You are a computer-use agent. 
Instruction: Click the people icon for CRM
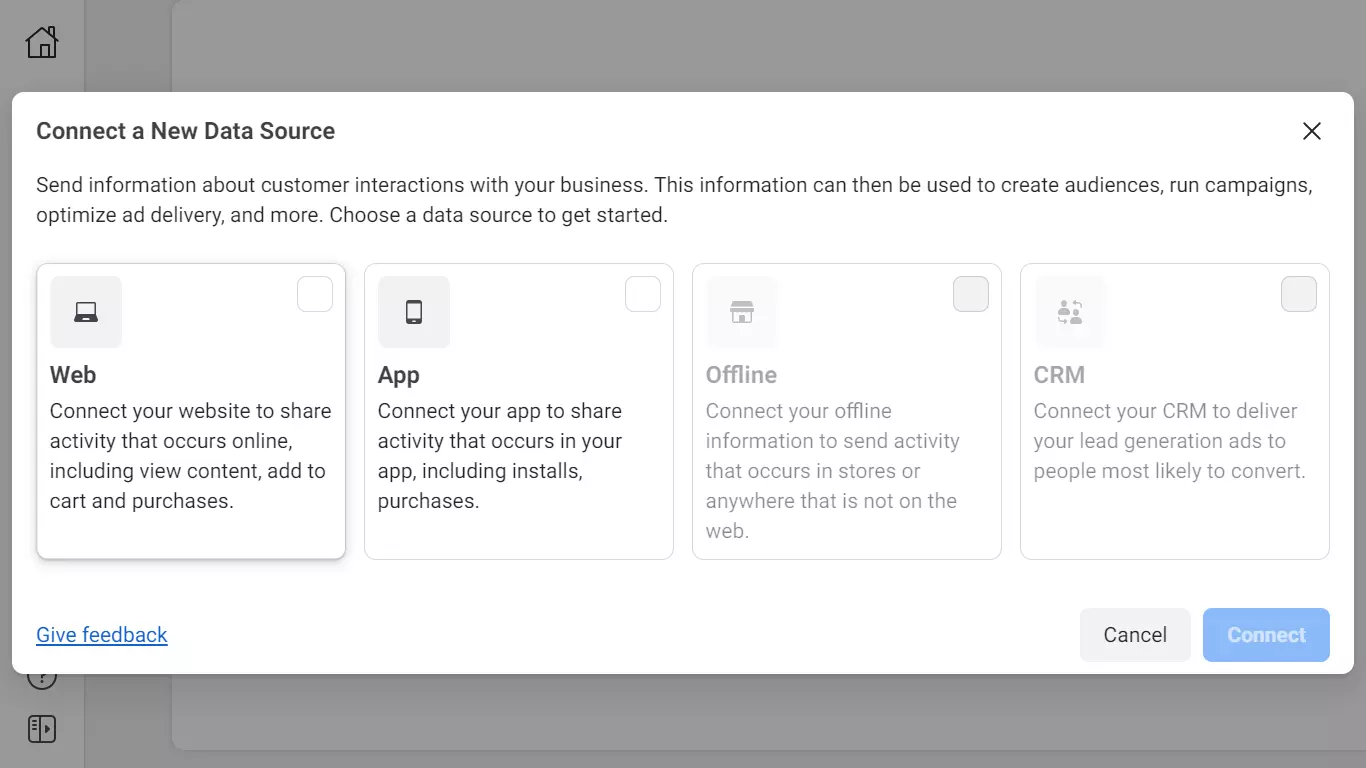click(1070, 312)
